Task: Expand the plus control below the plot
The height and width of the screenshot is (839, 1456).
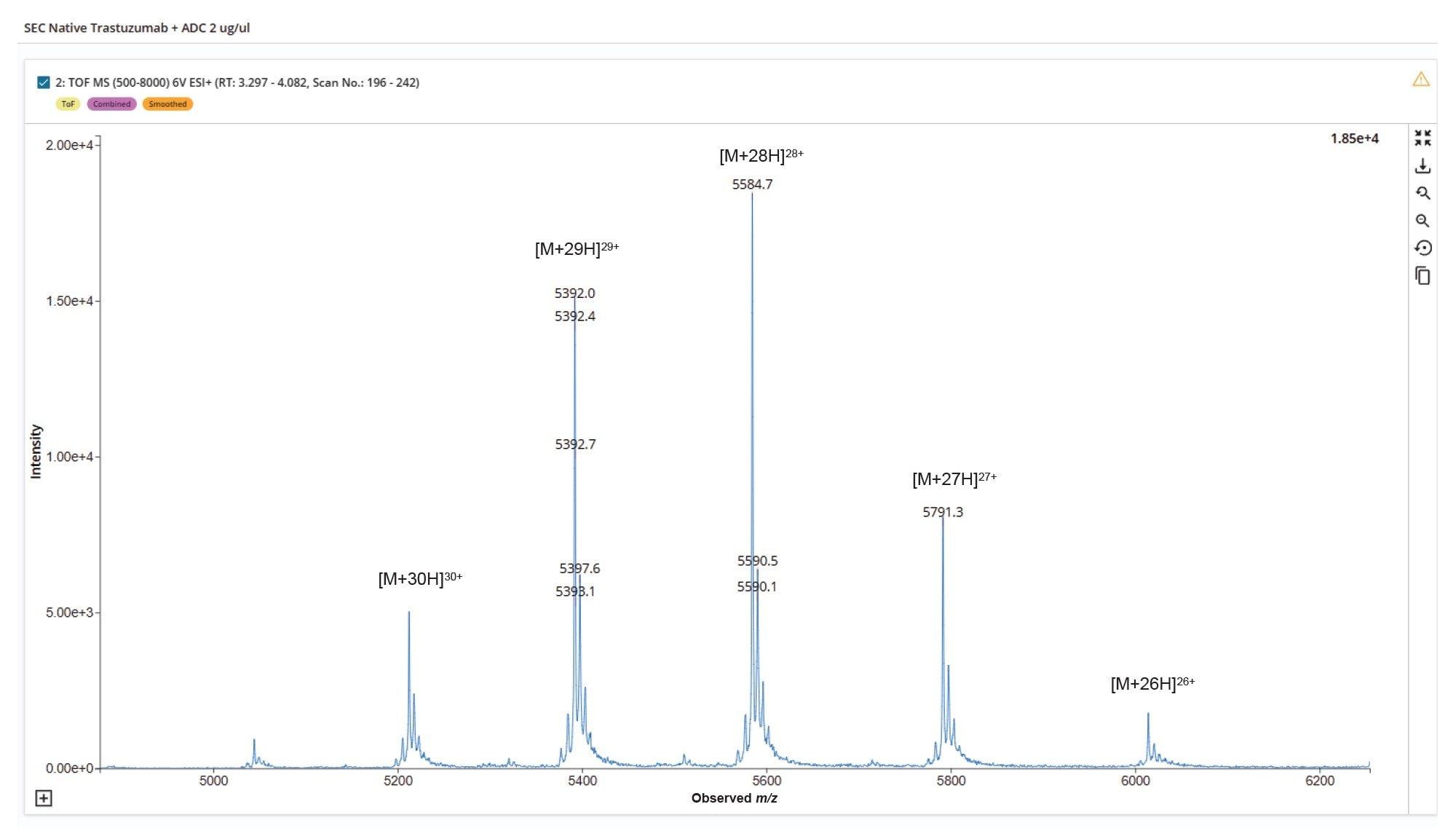Action: coord(43,798)
